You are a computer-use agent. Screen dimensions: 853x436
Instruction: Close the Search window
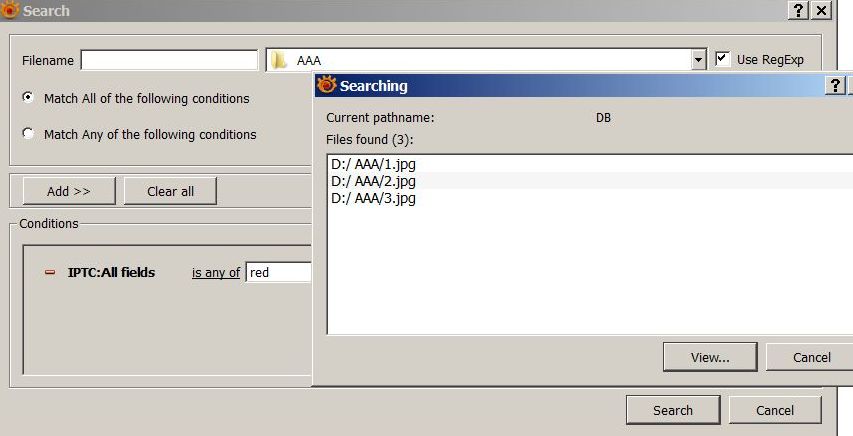[821, 10]
